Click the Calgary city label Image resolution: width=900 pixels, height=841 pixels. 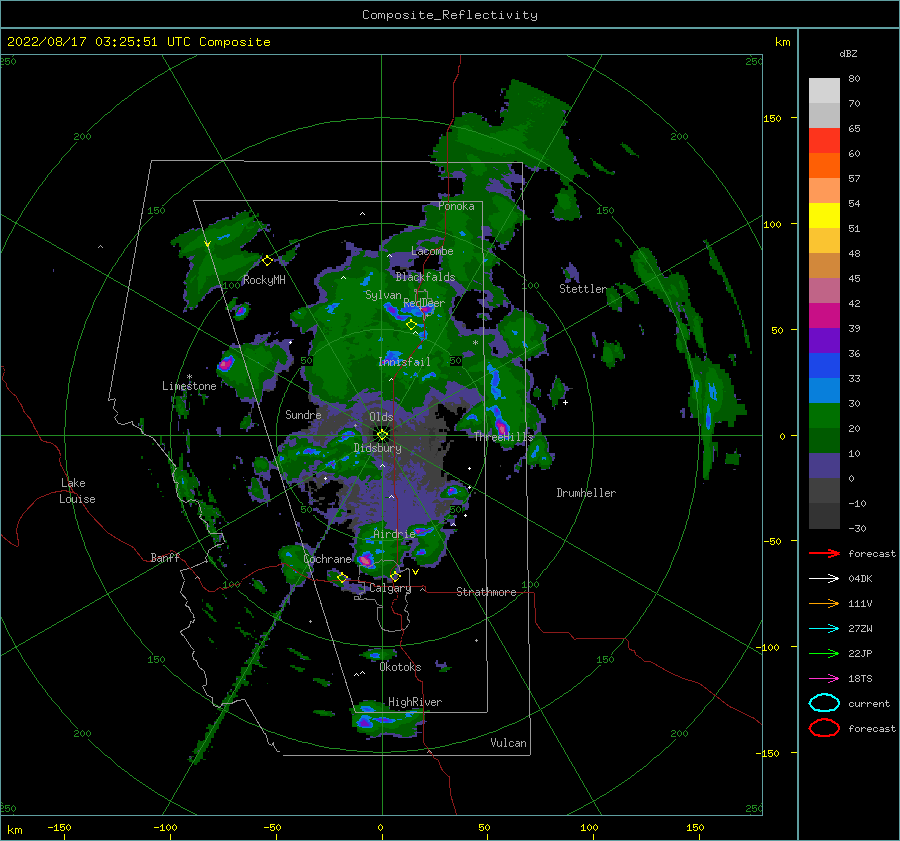pyautogui.click(x=390, y=588)
